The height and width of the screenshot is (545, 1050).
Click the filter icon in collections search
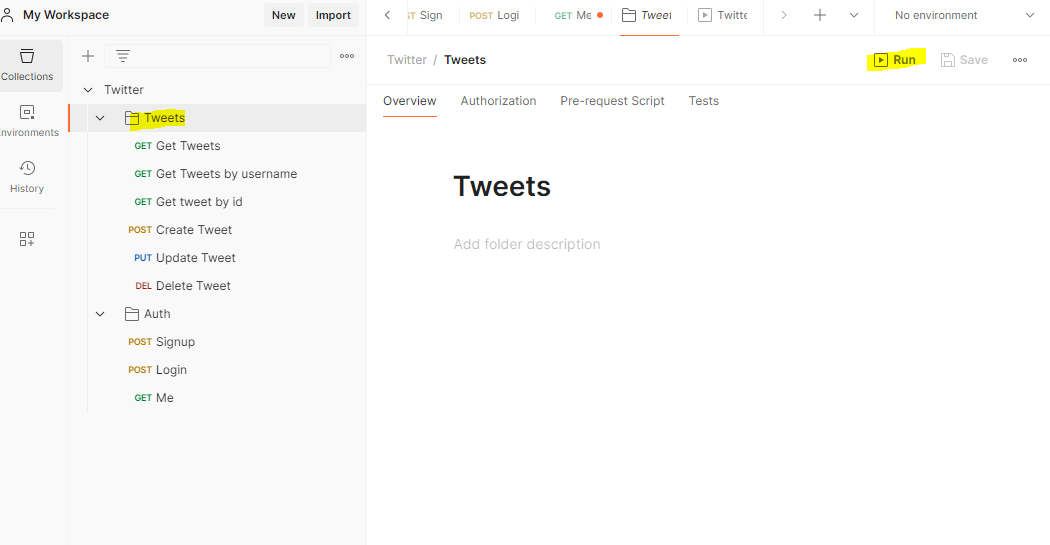click(x=123, y=56)
